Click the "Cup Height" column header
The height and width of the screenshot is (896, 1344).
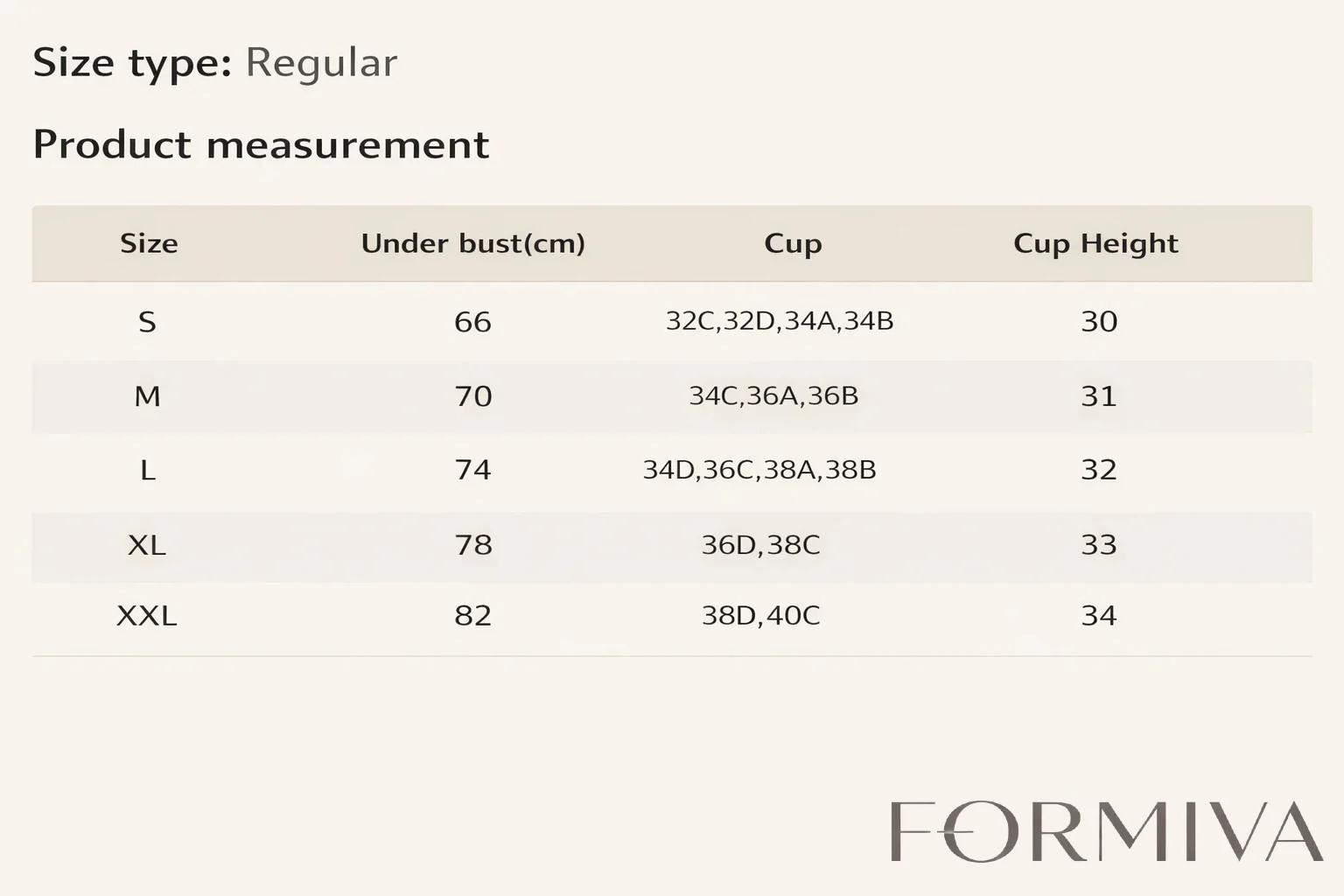(1095, 243)
